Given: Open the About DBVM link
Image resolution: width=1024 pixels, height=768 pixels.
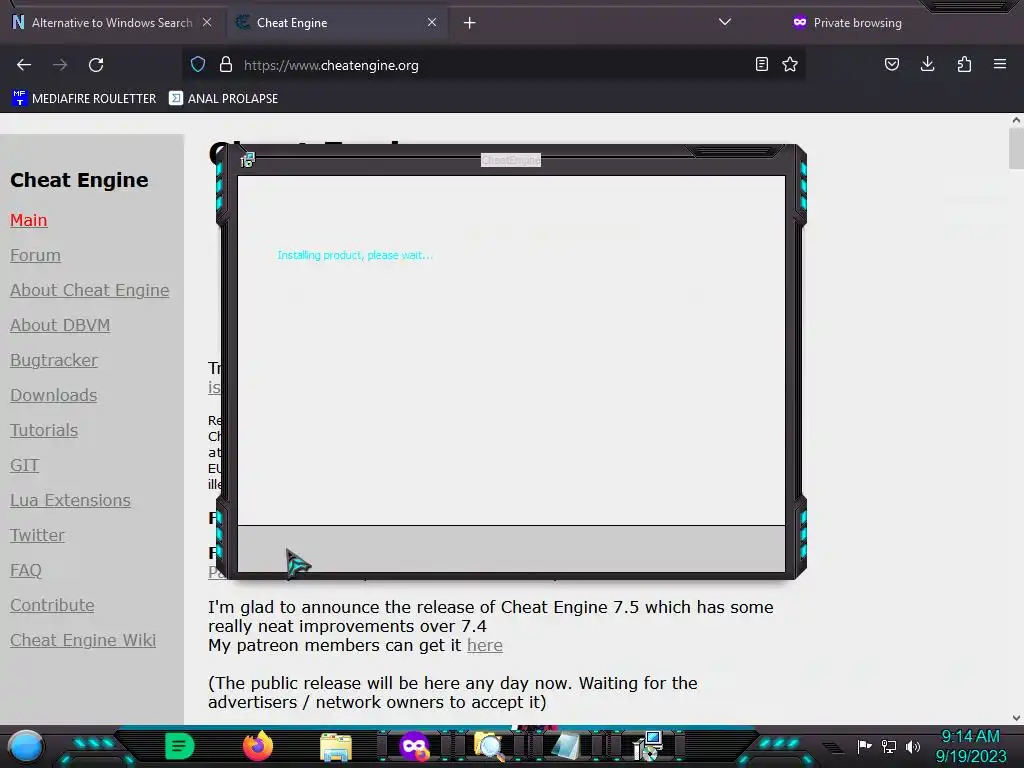Looking at the screenshot, I should [x=60, y=325].
